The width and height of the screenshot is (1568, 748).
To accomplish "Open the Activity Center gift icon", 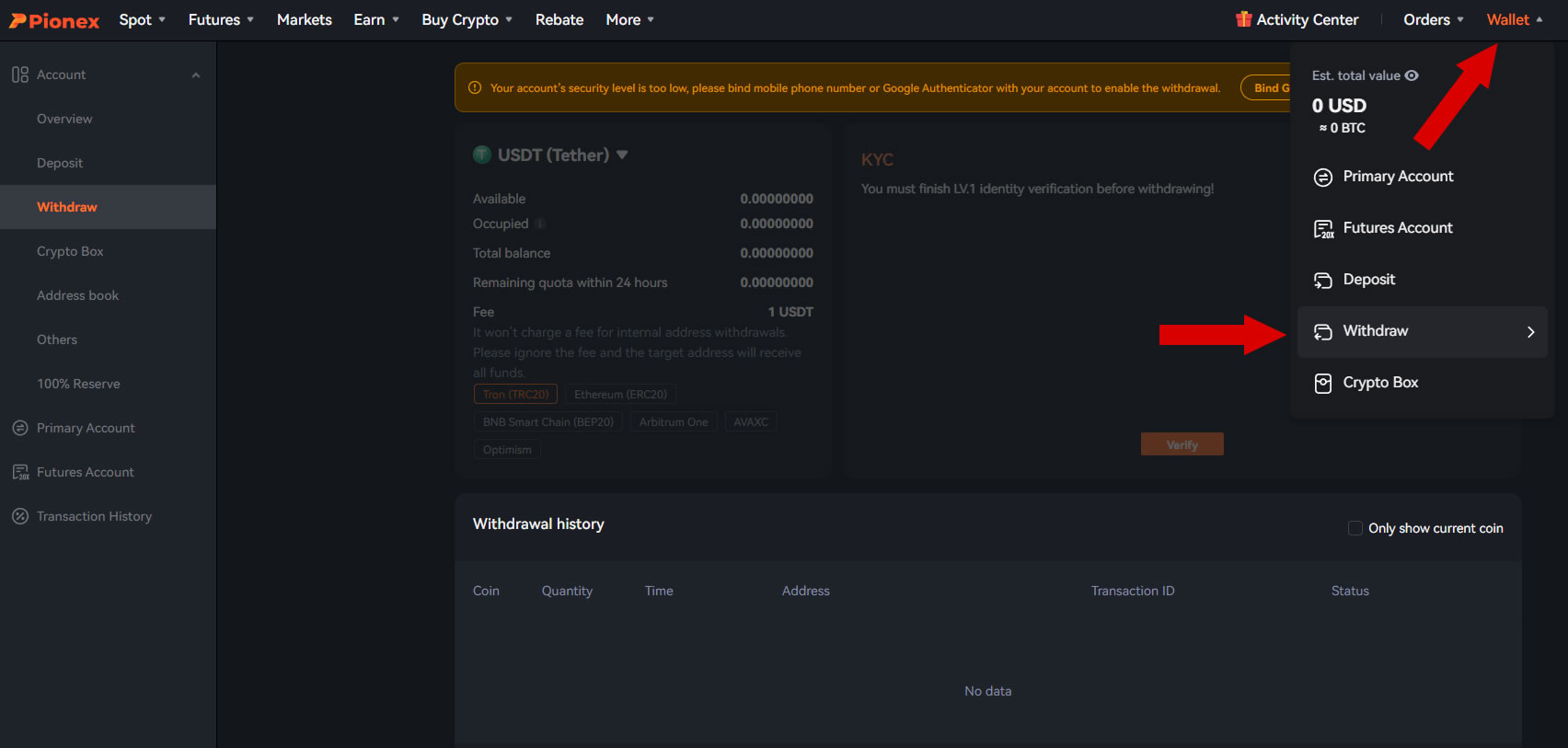I will tap(1243, 19).
